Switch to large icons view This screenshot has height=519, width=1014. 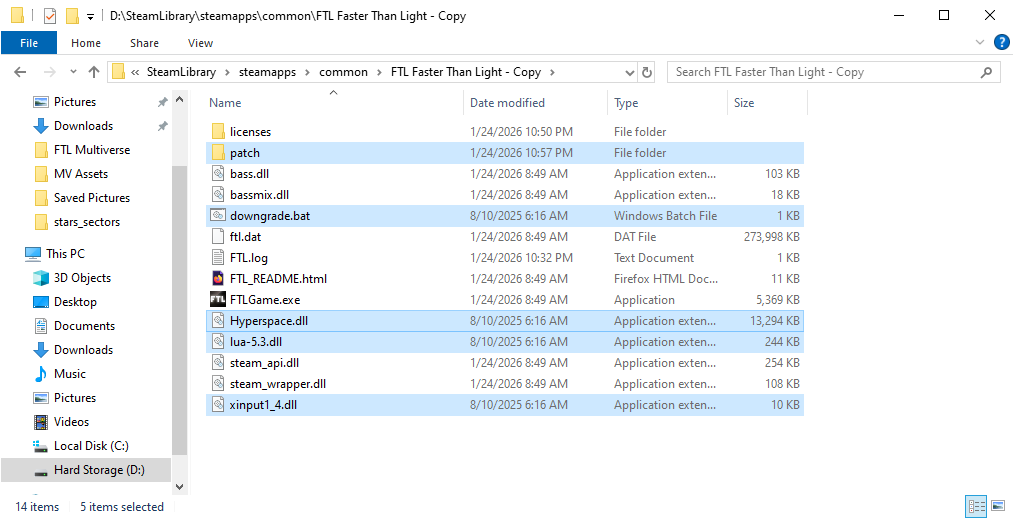tap(997, 507)
